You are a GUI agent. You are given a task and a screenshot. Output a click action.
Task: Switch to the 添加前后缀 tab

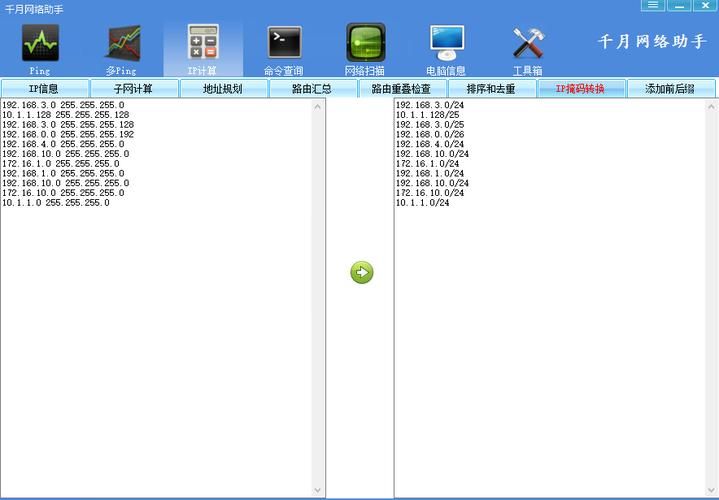pyautogui.click(x=670, y=89)
